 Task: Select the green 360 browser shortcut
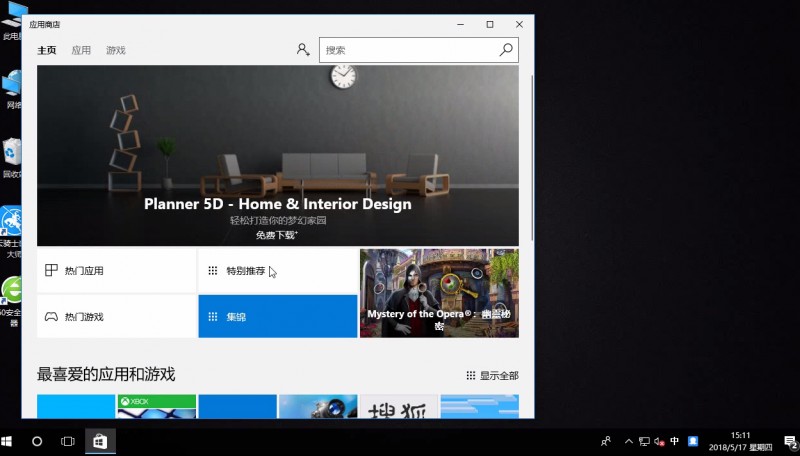pyautogui.click(x=11, y=302)
